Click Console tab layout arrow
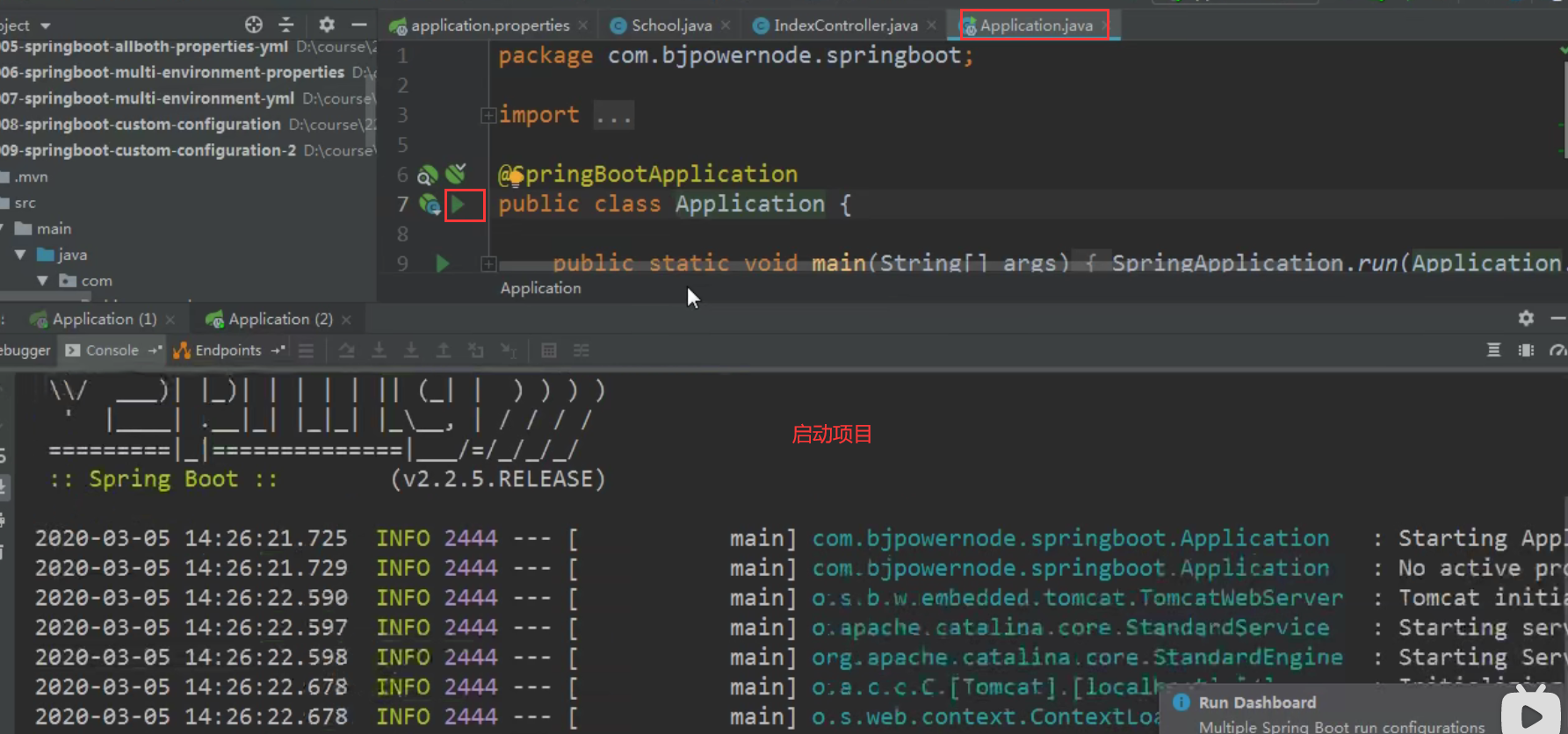 (155, 350)
